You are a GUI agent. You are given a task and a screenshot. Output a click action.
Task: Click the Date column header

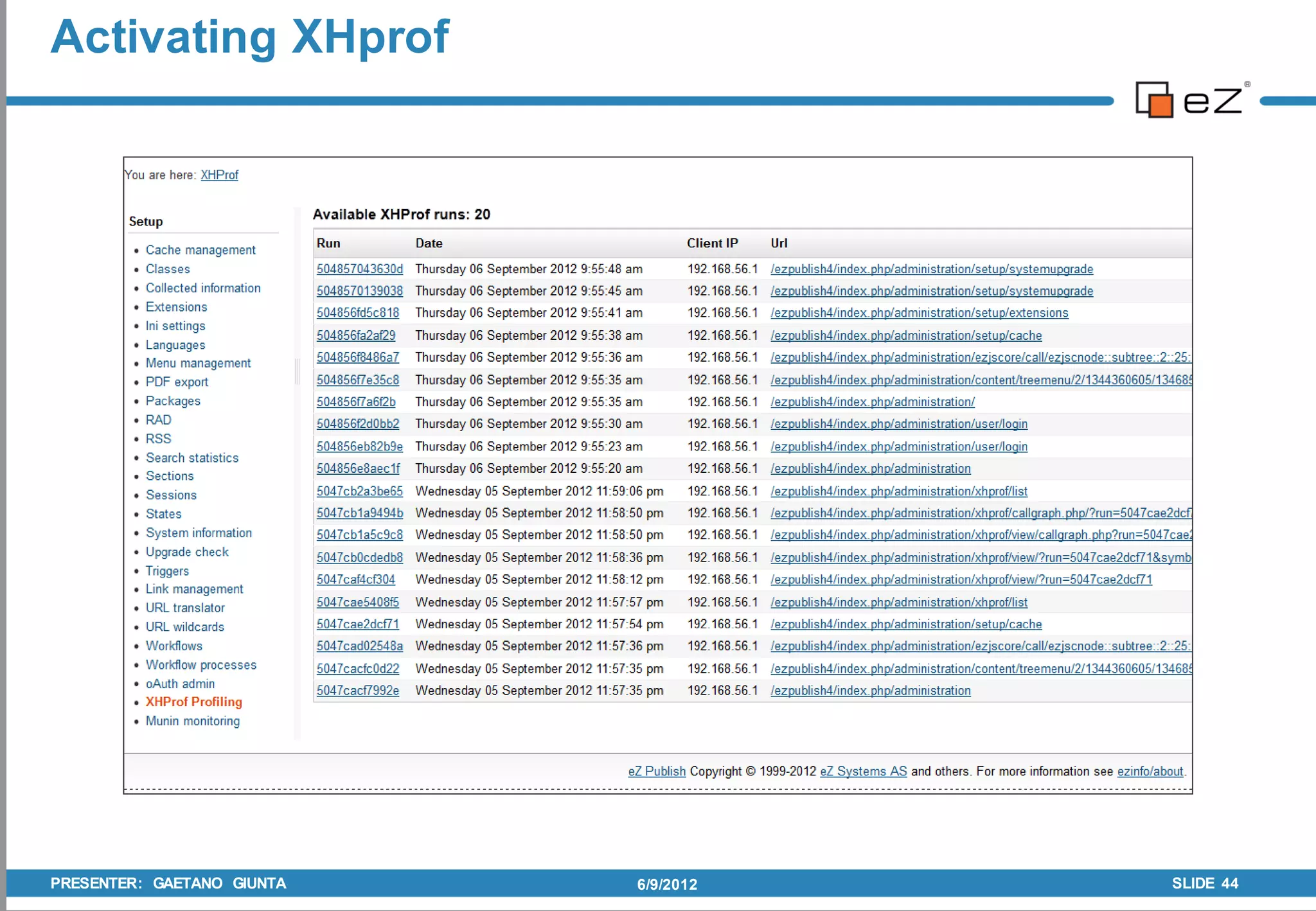[429, 243]
